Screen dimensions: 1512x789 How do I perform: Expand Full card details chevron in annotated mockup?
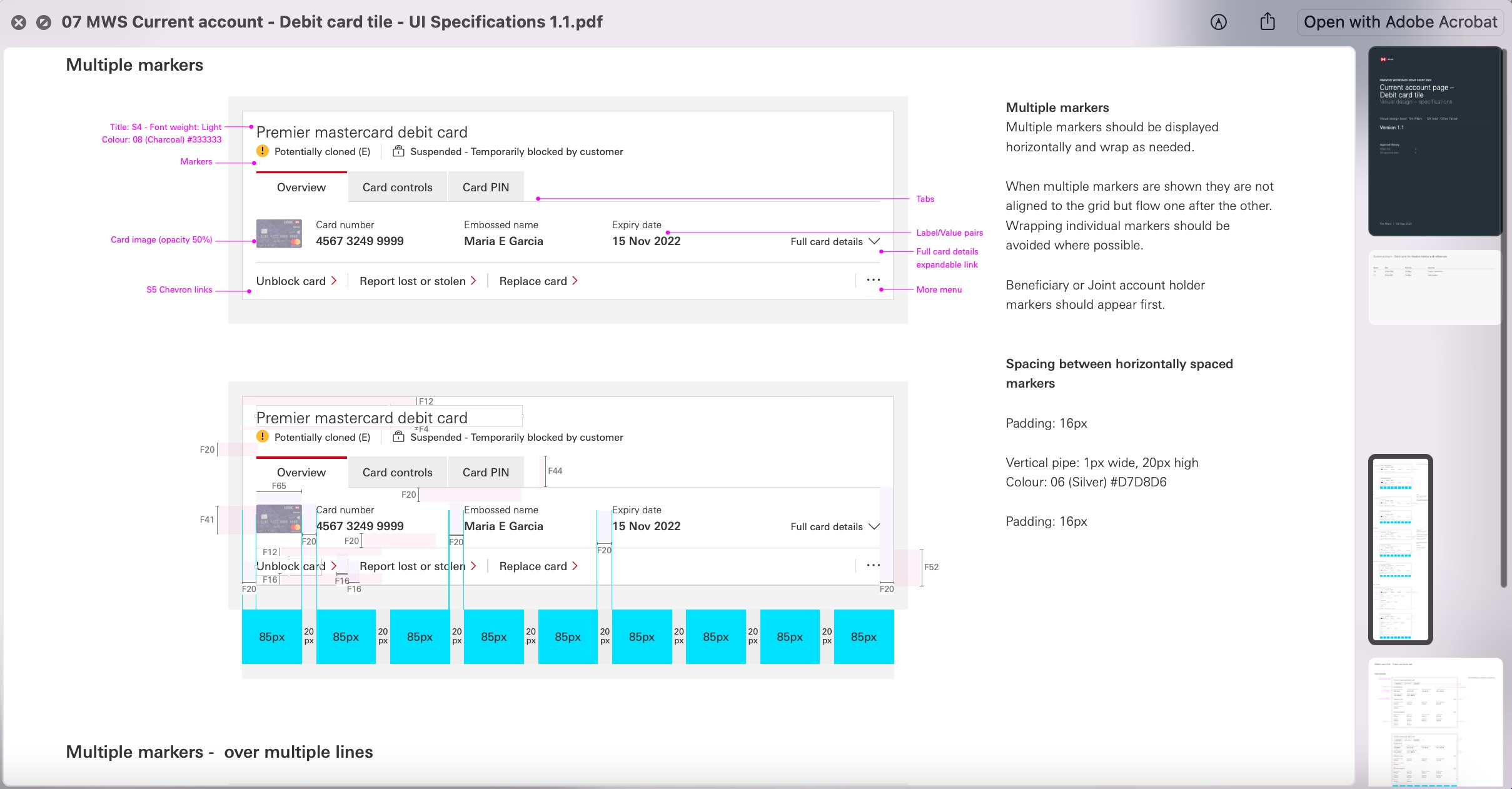pos(874,241)
